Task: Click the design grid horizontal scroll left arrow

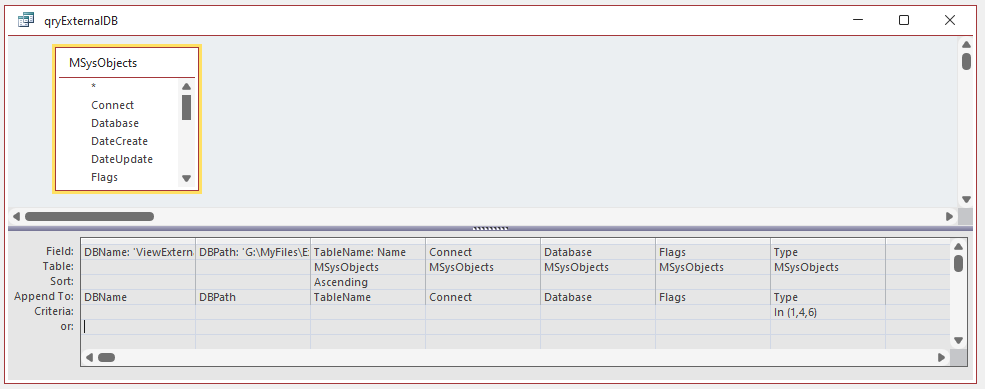Action: [x=89, y=358]
